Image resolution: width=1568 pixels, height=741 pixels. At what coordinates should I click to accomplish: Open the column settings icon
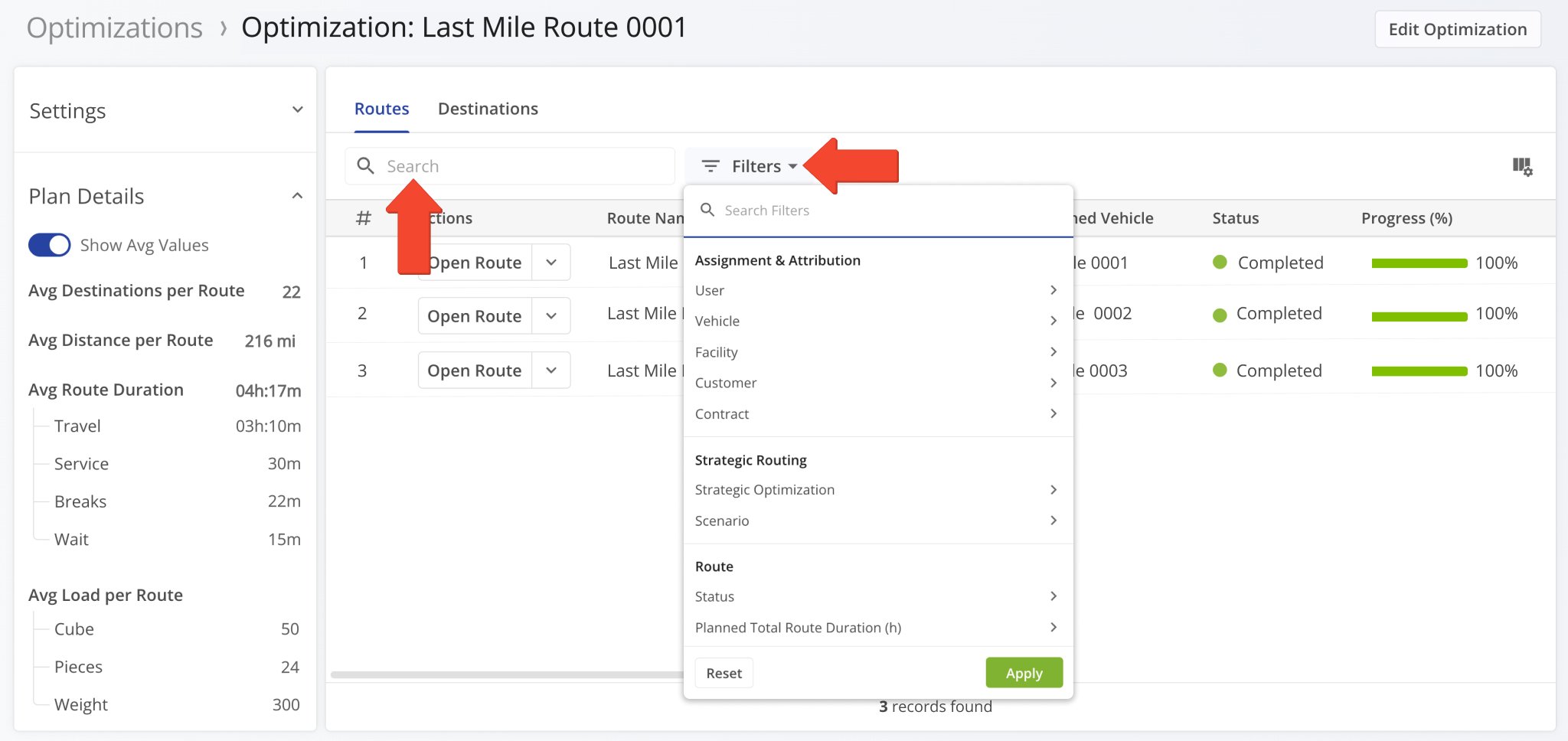click(1522, 167)
